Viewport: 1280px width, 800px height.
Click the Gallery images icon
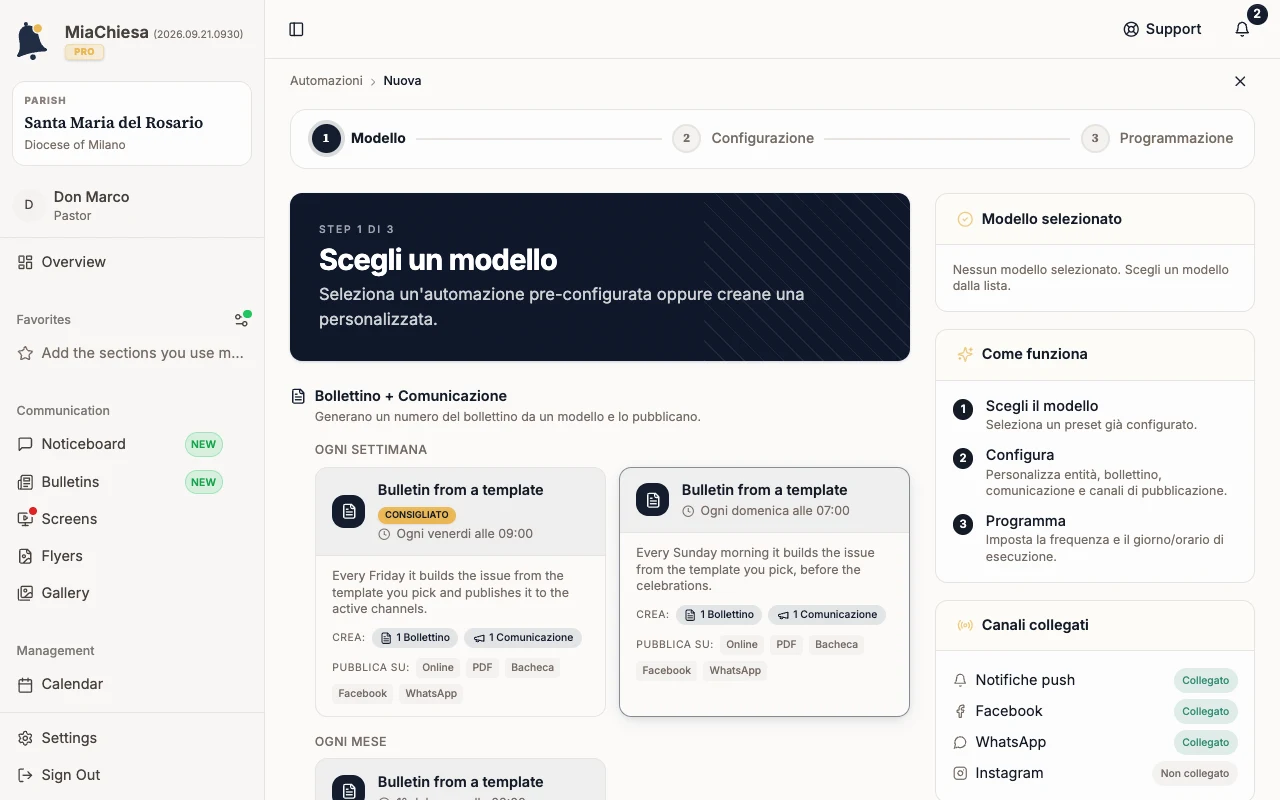[25, 593]
